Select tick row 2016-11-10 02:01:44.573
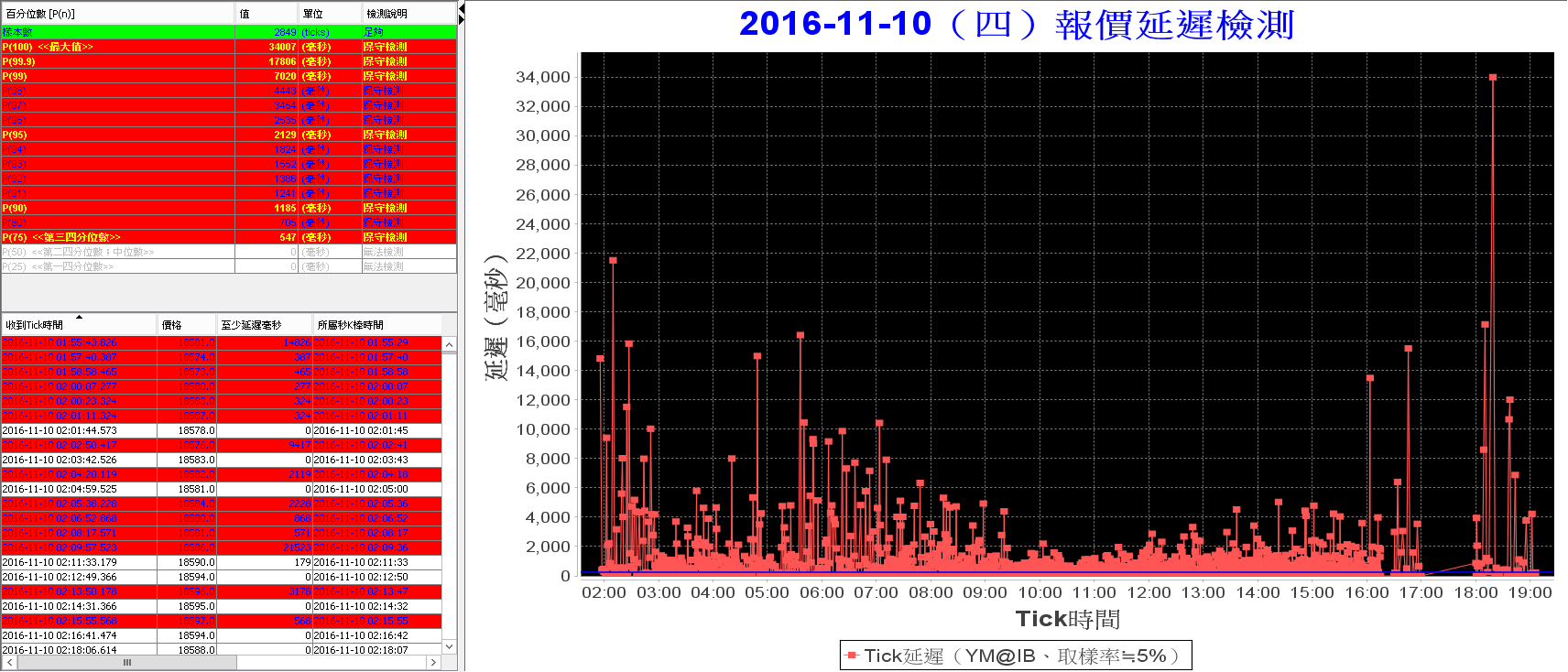Screen dimensions: 1568x672 tap(222, 430)
